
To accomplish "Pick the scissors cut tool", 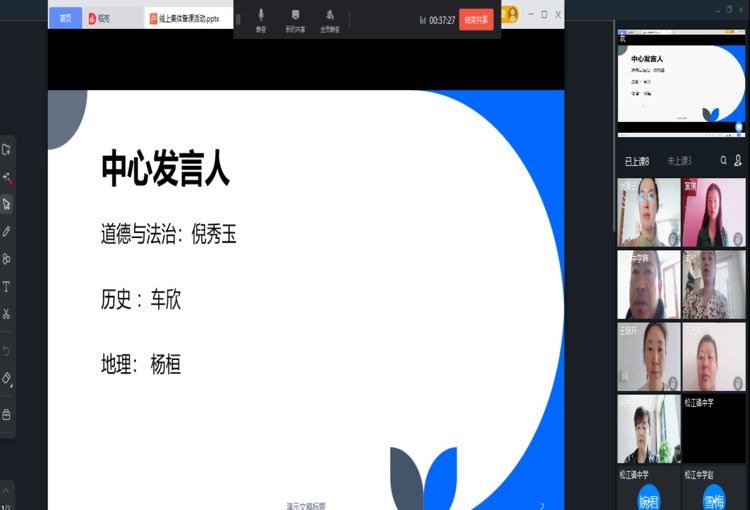I will point(7,314).
